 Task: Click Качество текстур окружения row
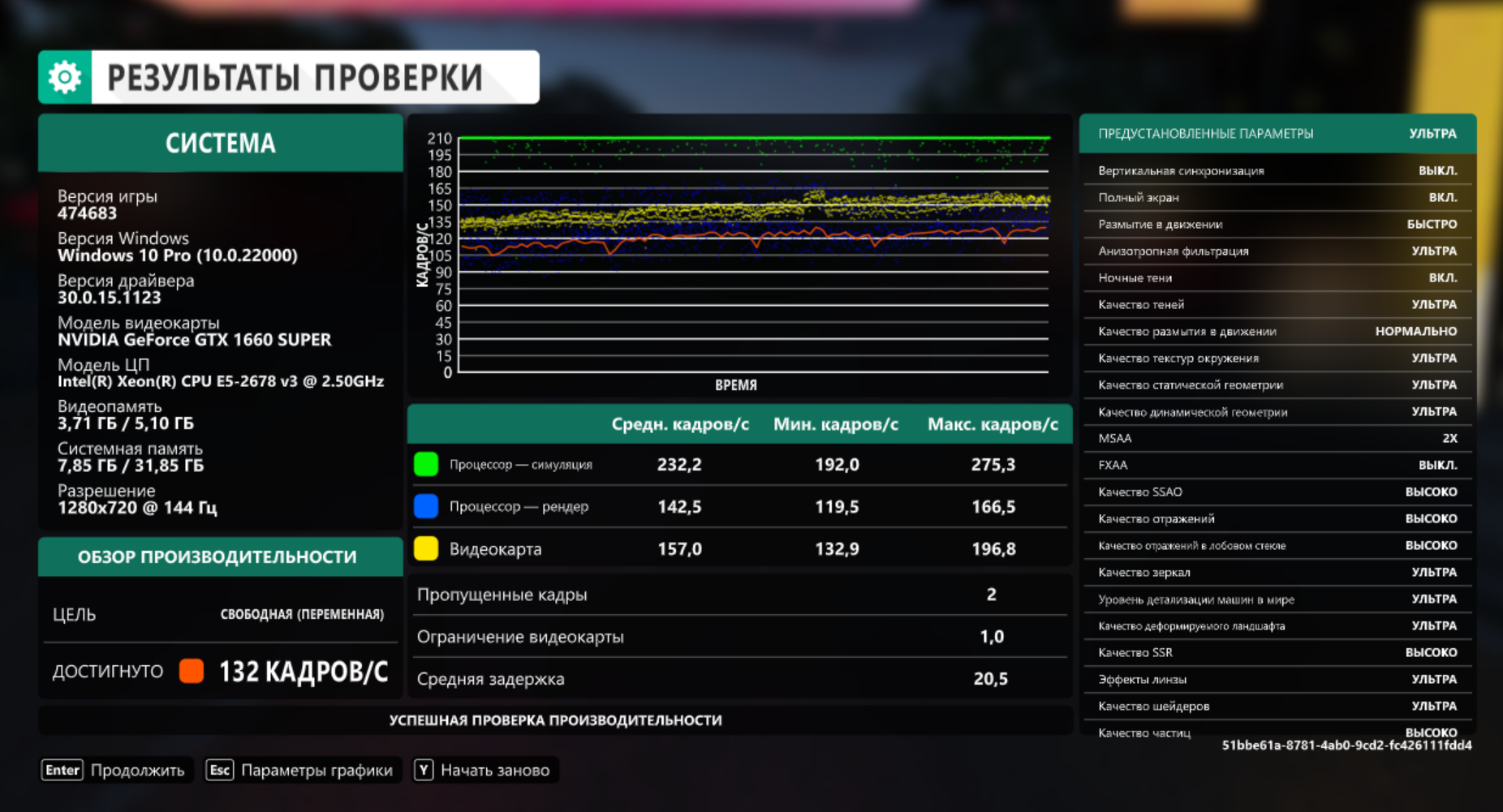click(x=1277, y=358)
